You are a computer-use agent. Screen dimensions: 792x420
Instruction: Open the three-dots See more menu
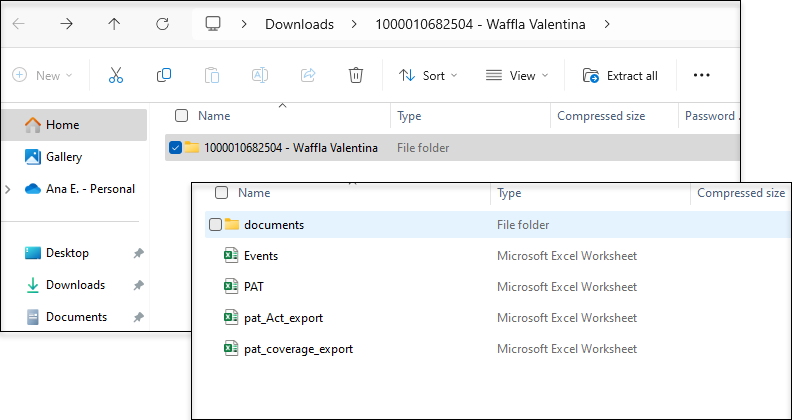click(x=701, y=75)
